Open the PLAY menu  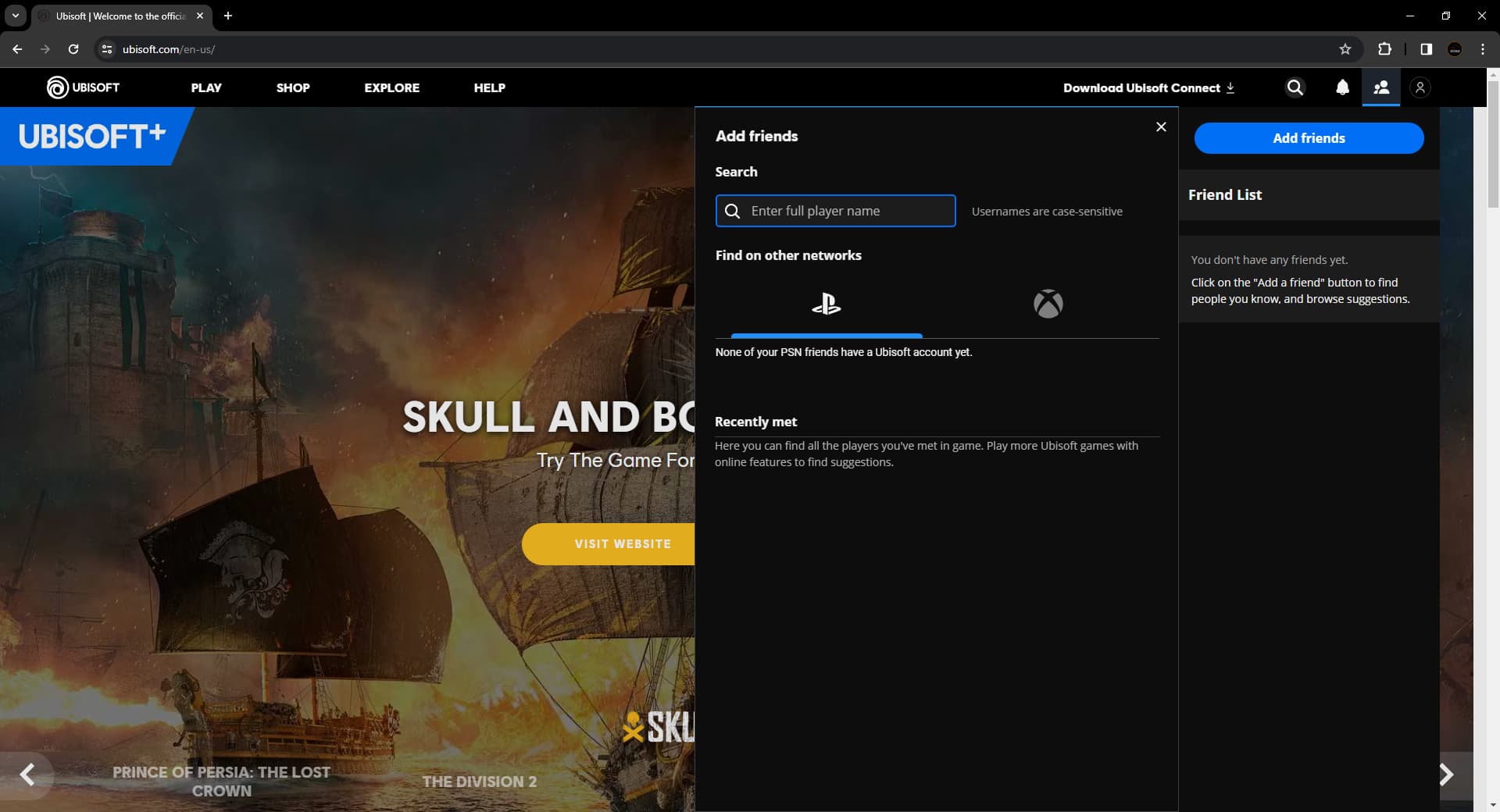[x=206, y=87]
